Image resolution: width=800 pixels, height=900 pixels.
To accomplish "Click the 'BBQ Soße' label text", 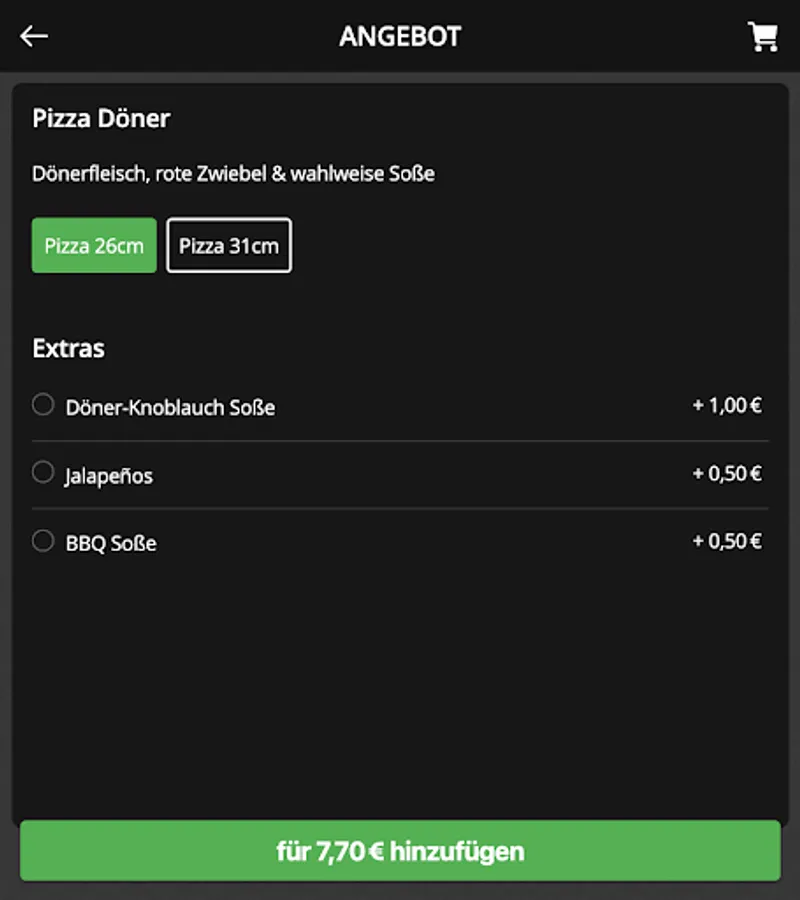I will click(x=111, y=544).
